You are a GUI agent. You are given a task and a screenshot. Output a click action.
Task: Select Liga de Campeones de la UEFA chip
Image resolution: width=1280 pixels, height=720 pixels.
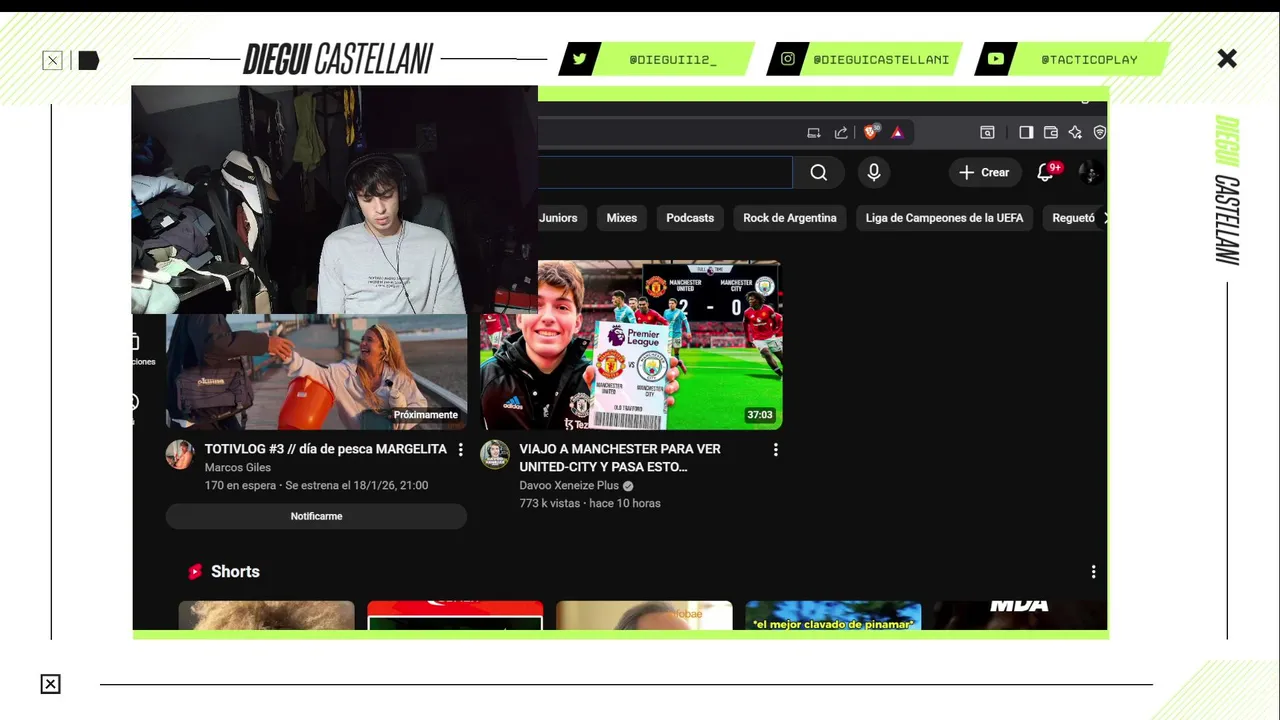click(944, 218)
